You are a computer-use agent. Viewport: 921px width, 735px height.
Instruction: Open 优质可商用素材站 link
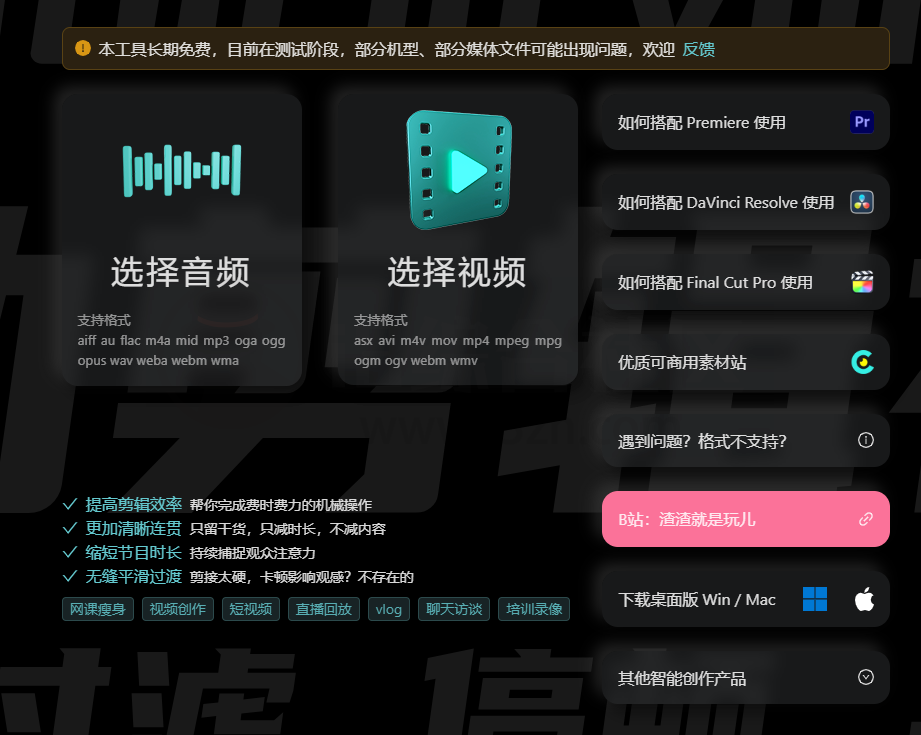click(745, 362)
